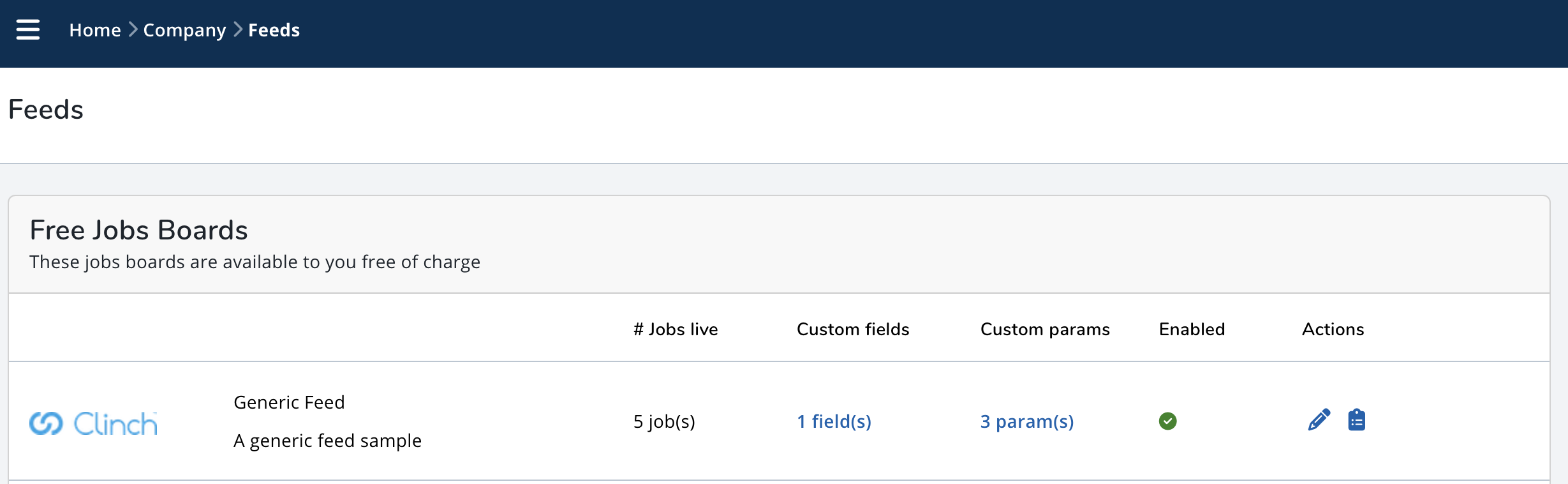Go to Home in the breadcrumb
The height and width of the screenshot is (484, 1568).
[x=95, y=30]
